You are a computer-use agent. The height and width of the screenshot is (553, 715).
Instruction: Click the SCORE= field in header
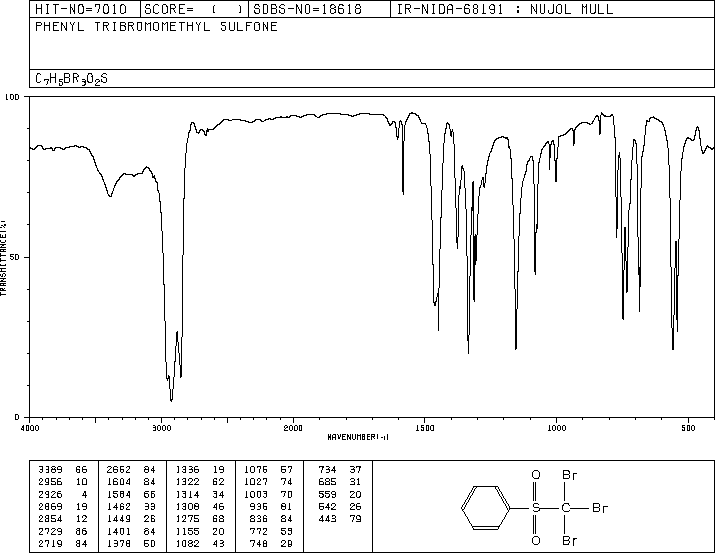tap(193, 9)
